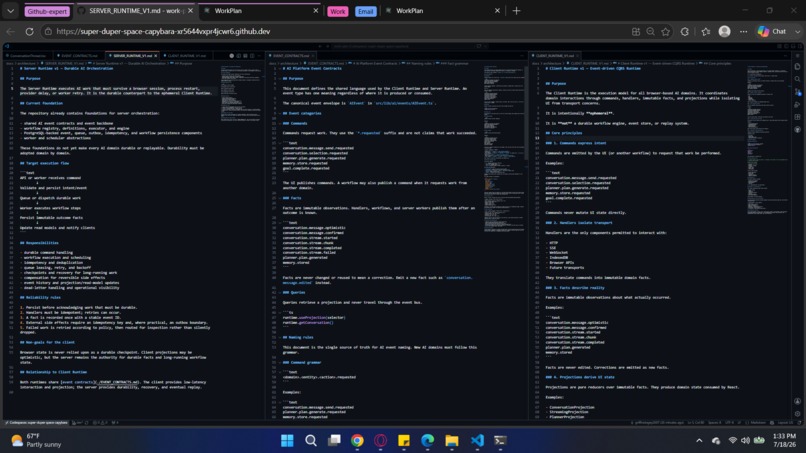
Task: Close the SERVER_RUNTIME_V1.md editor tab
Action: click(156, 56)
